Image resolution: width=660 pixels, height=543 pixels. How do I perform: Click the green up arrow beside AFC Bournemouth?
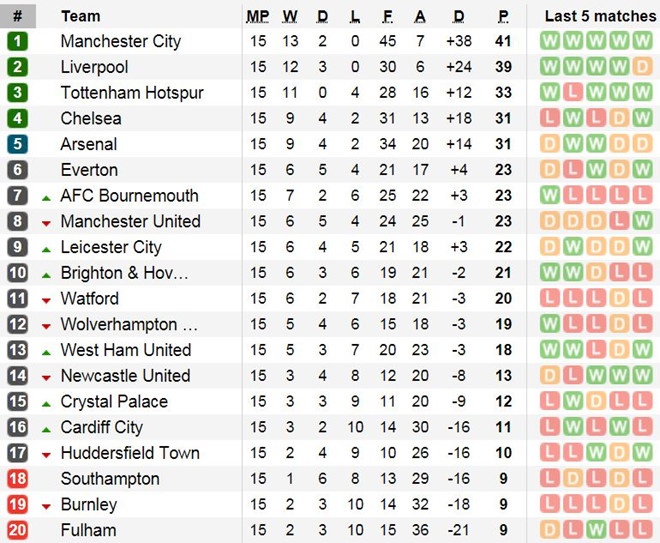(x=46, y=197)
